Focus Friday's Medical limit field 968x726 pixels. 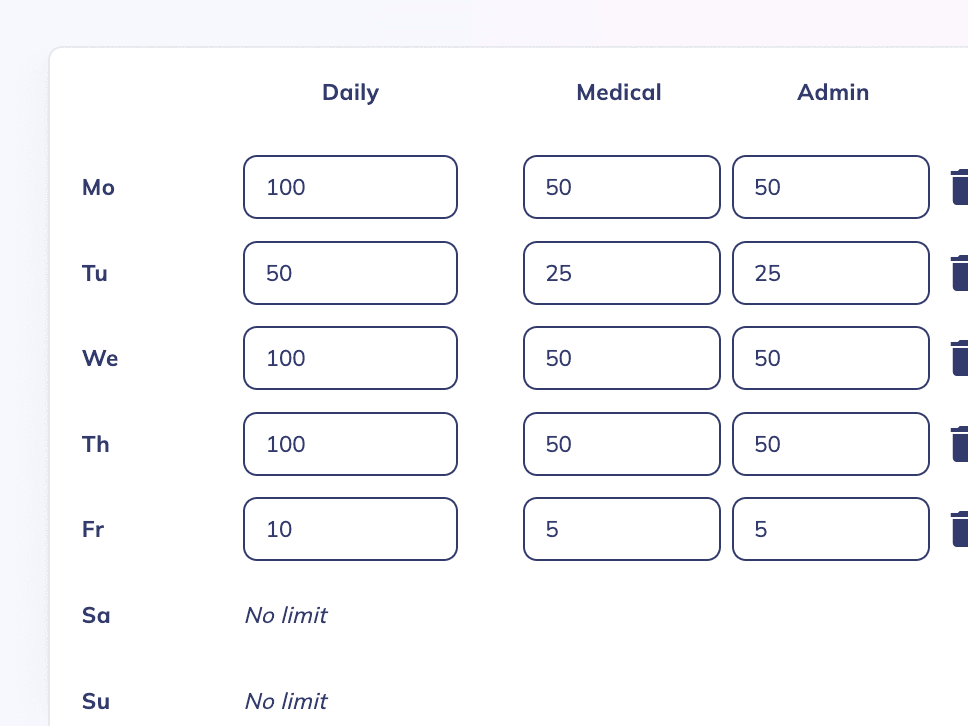point(621,529)
